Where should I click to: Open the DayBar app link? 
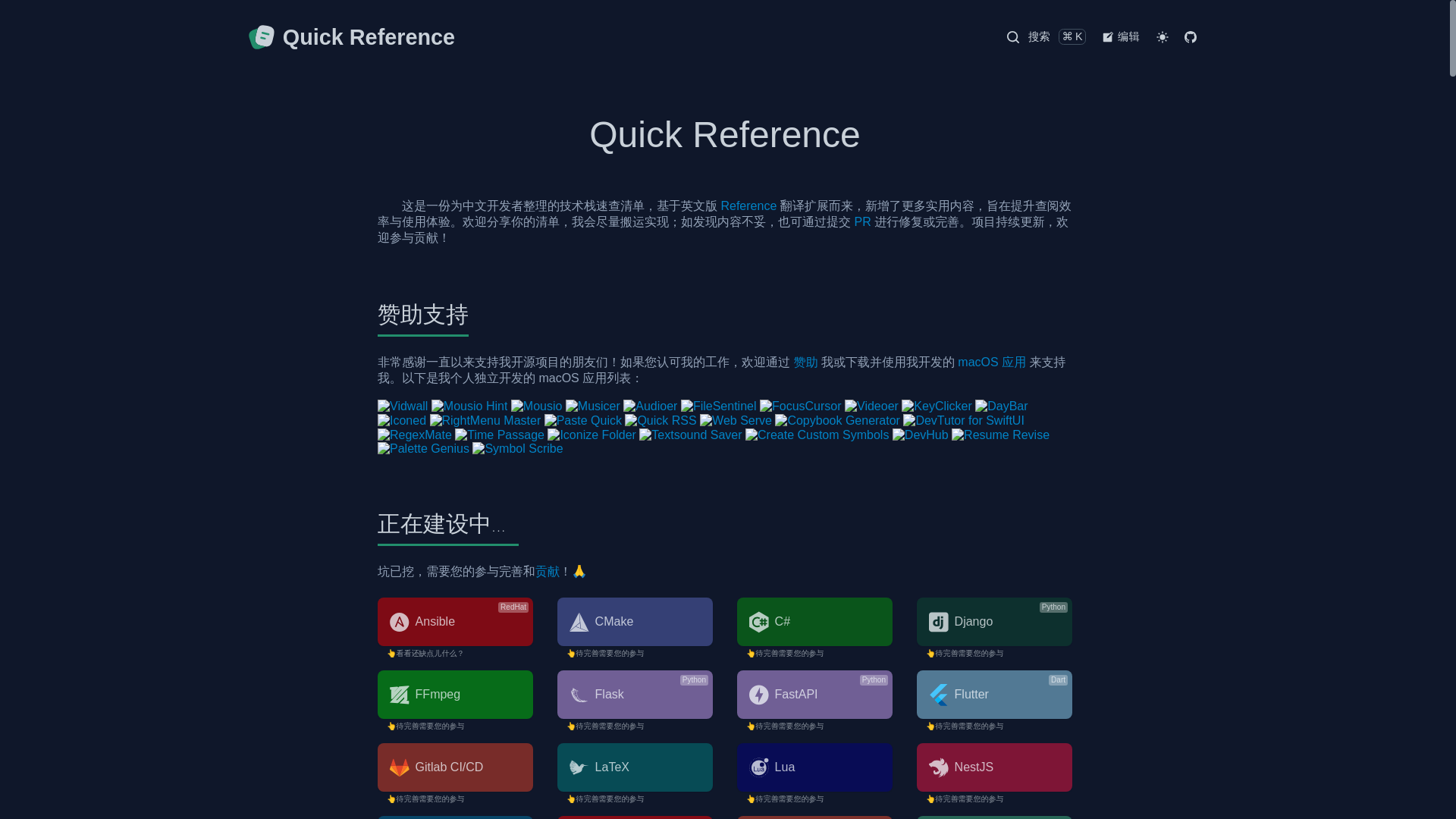click(1001, 406)
